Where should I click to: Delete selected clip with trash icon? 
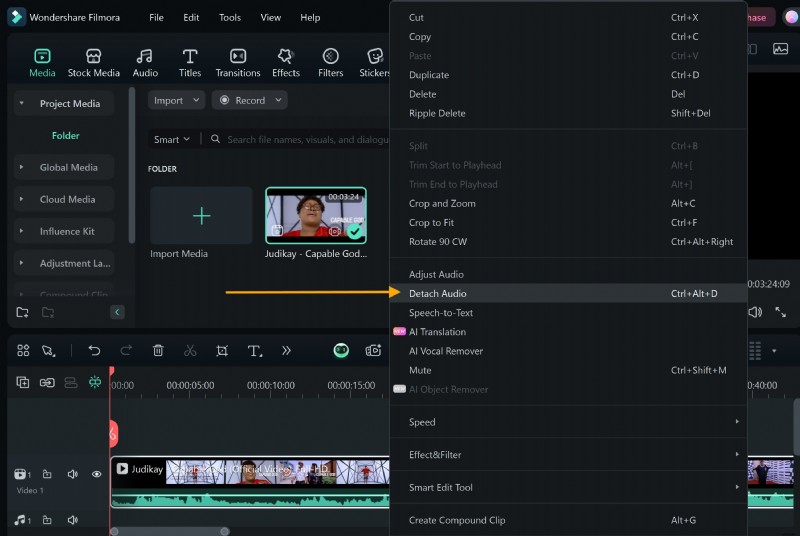pos(158,350)
